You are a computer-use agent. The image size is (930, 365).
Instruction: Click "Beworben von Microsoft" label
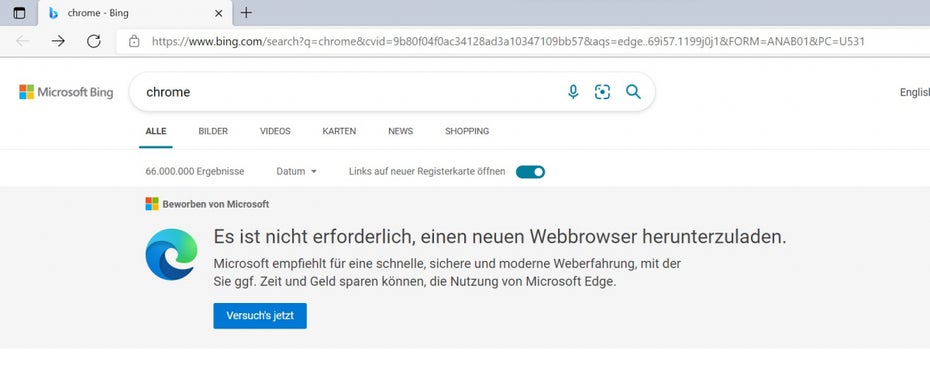(x=215, y=204)
